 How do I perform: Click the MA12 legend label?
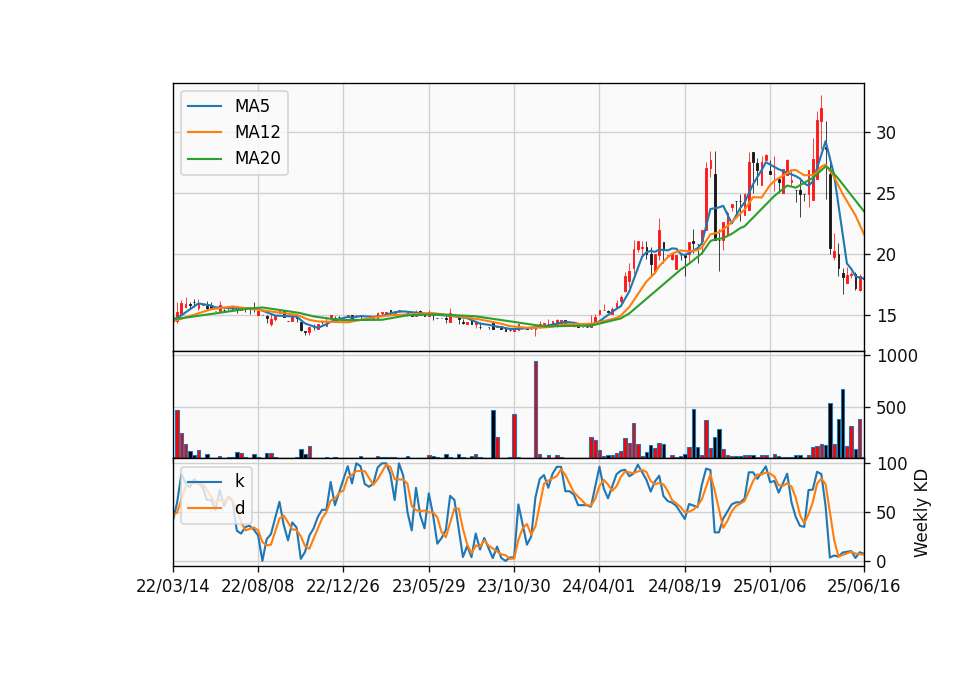coord(257,132)
